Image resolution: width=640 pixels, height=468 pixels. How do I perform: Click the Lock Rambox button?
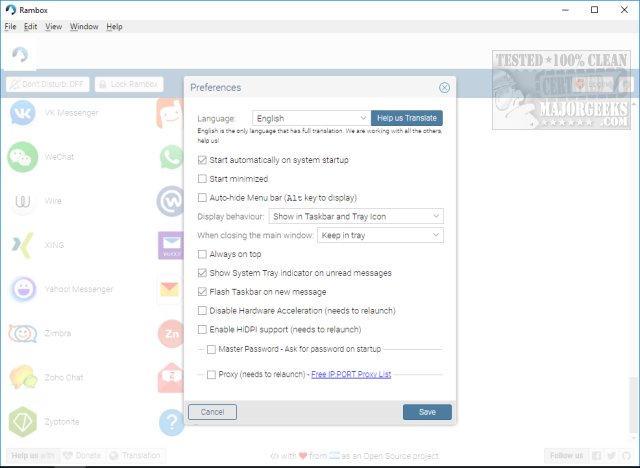coord(129,84)
